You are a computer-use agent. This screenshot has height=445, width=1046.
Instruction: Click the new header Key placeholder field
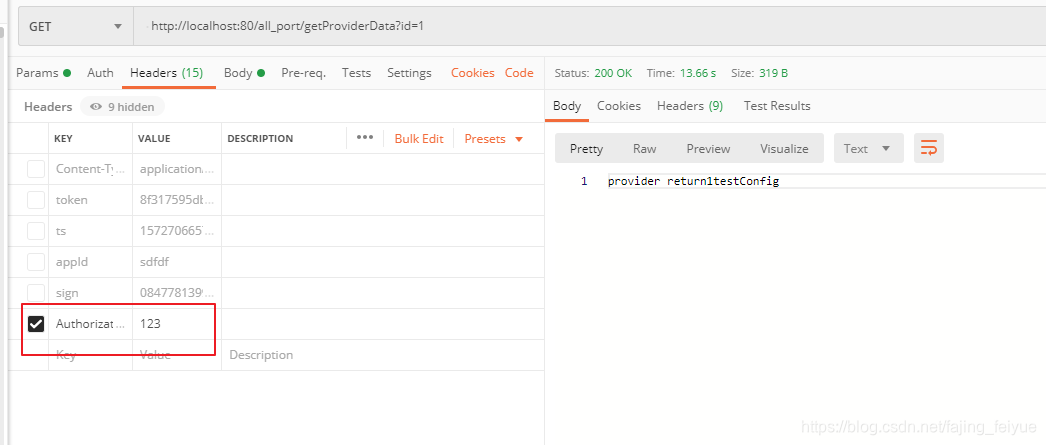point(90,355)
